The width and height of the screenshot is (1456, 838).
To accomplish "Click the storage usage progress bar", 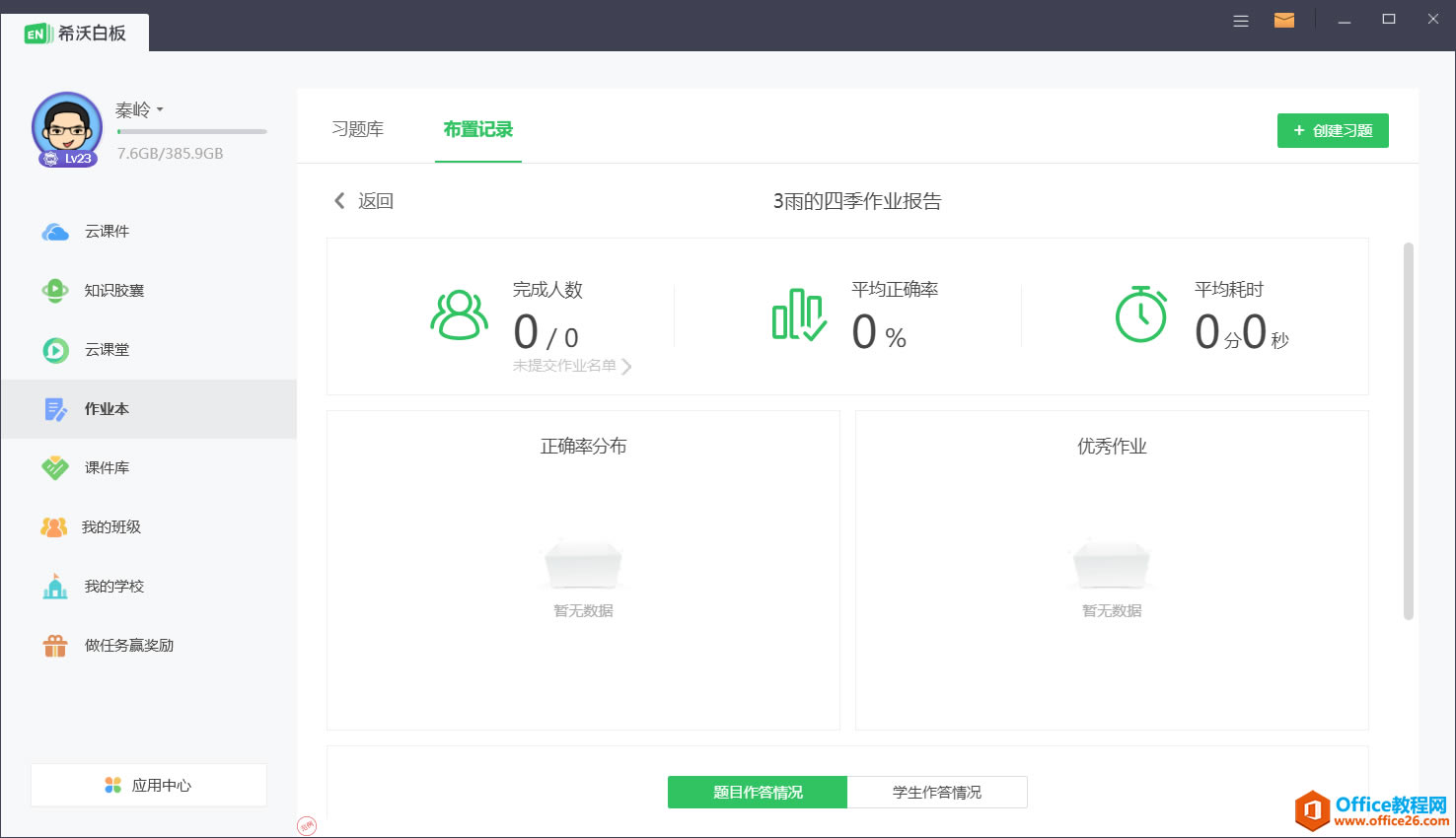I will [192, 131].
